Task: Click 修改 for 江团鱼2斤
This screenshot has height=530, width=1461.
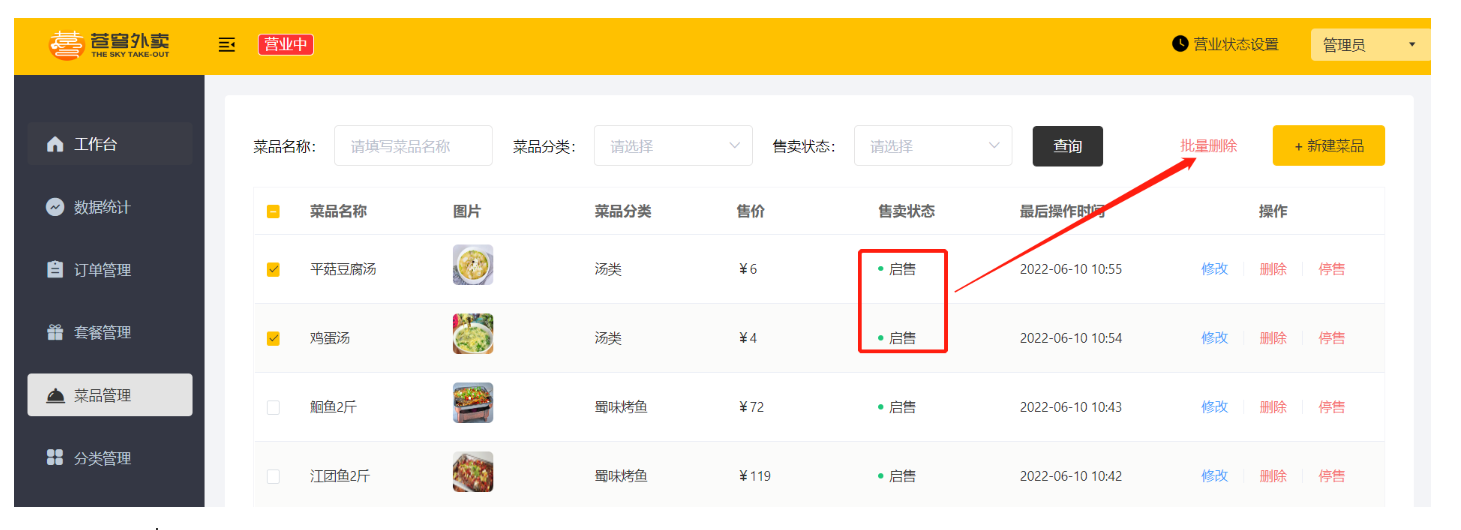Action: [1214, 476]
